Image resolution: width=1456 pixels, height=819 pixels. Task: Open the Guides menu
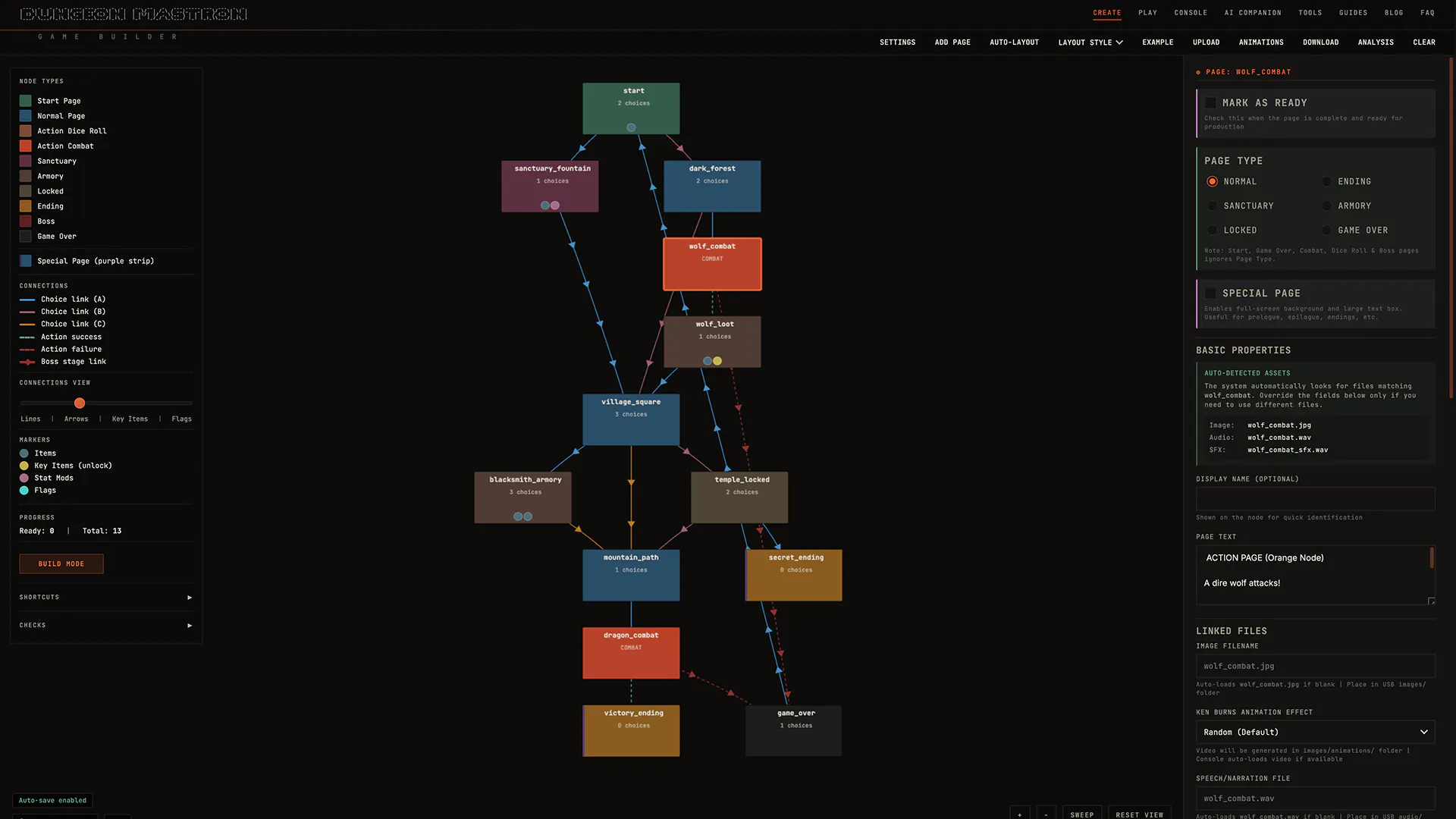tap(1353, 13)
